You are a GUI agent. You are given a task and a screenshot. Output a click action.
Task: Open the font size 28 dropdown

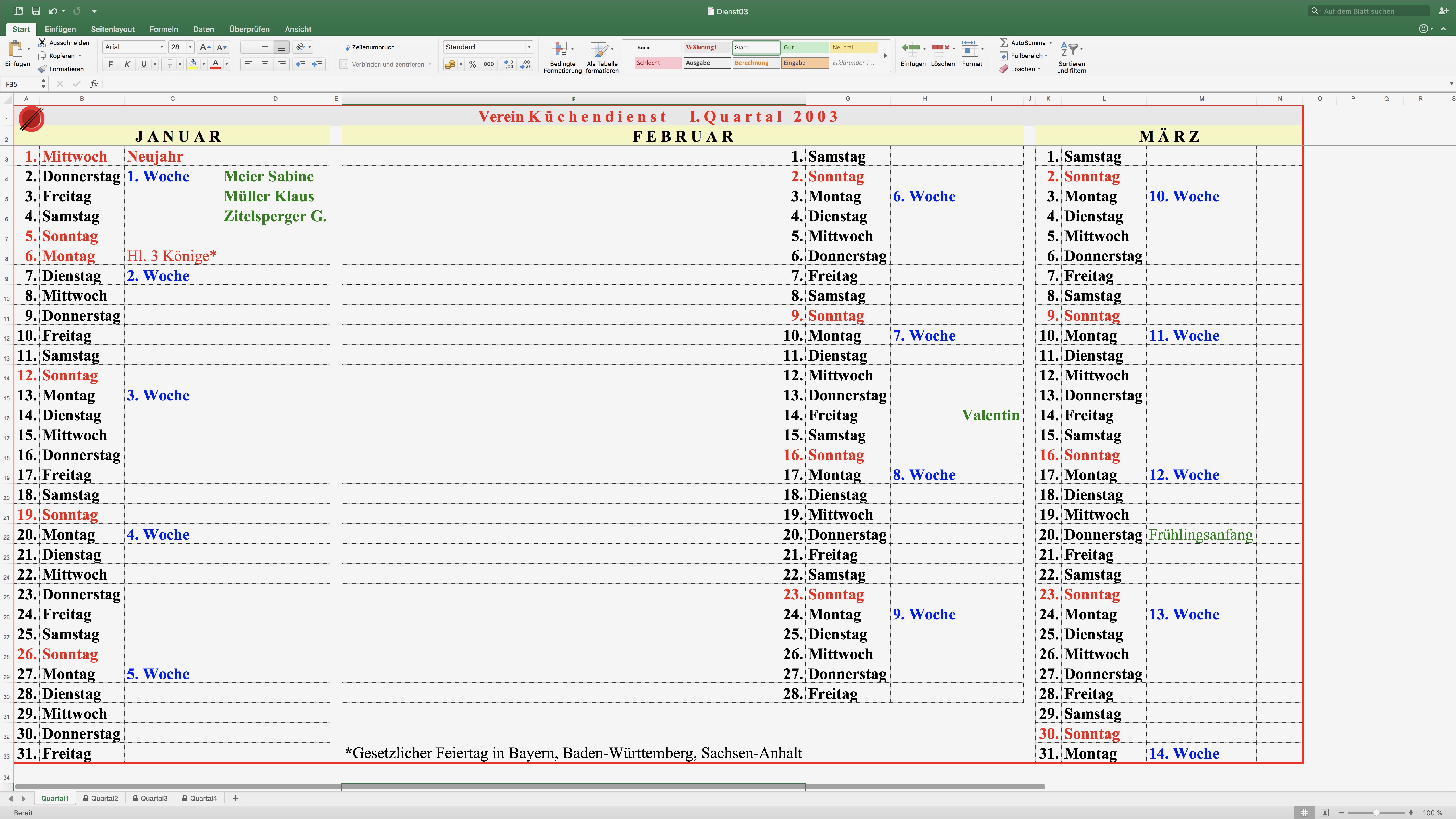191,47
